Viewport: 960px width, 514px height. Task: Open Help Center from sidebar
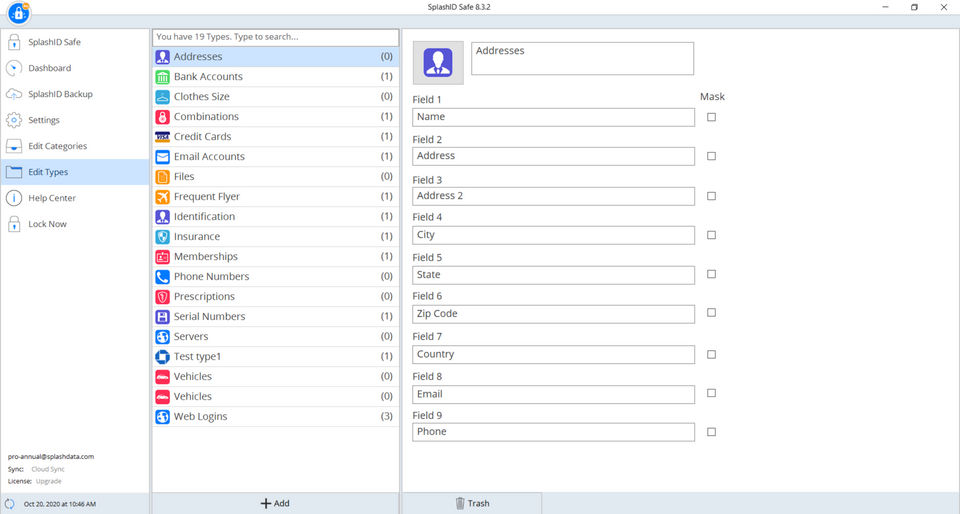tap(75, 198)
